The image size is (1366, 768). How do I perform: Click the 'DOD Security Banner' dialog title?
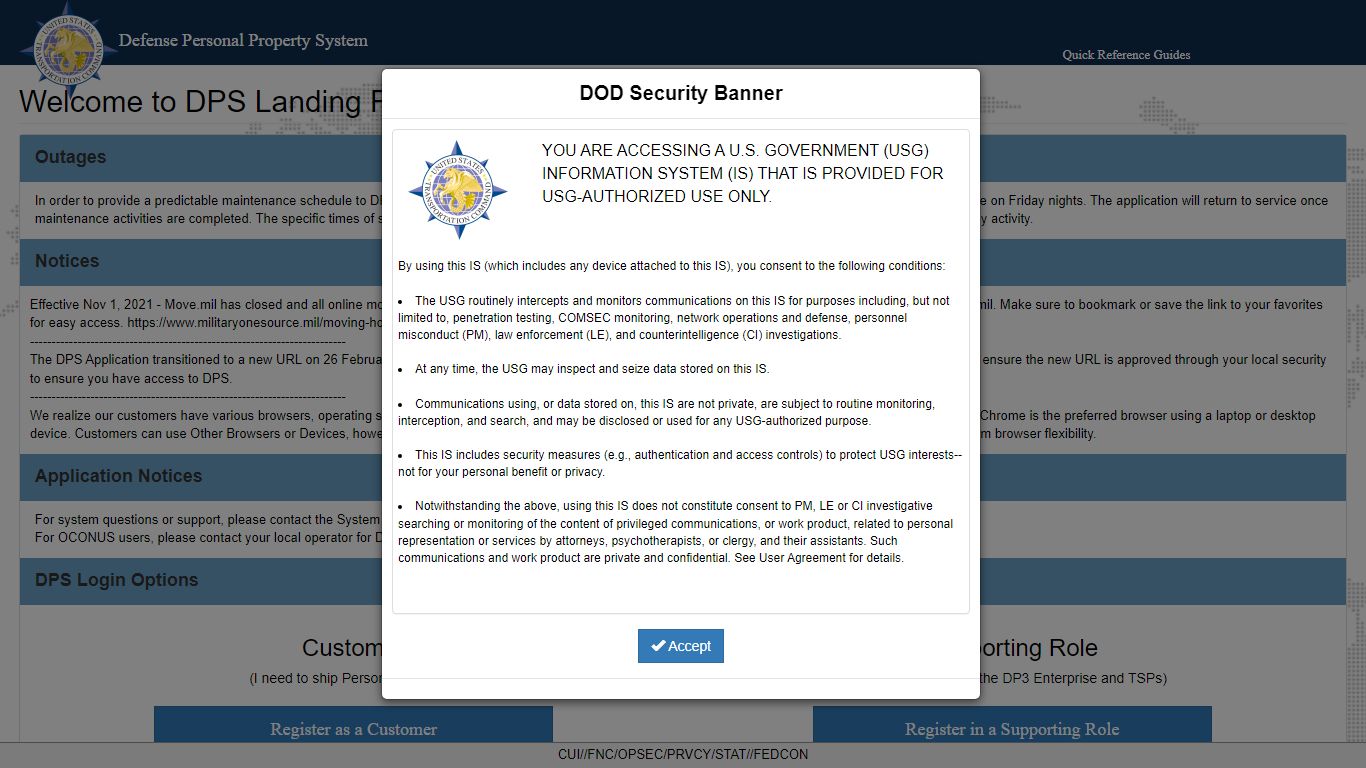[681, 93]
